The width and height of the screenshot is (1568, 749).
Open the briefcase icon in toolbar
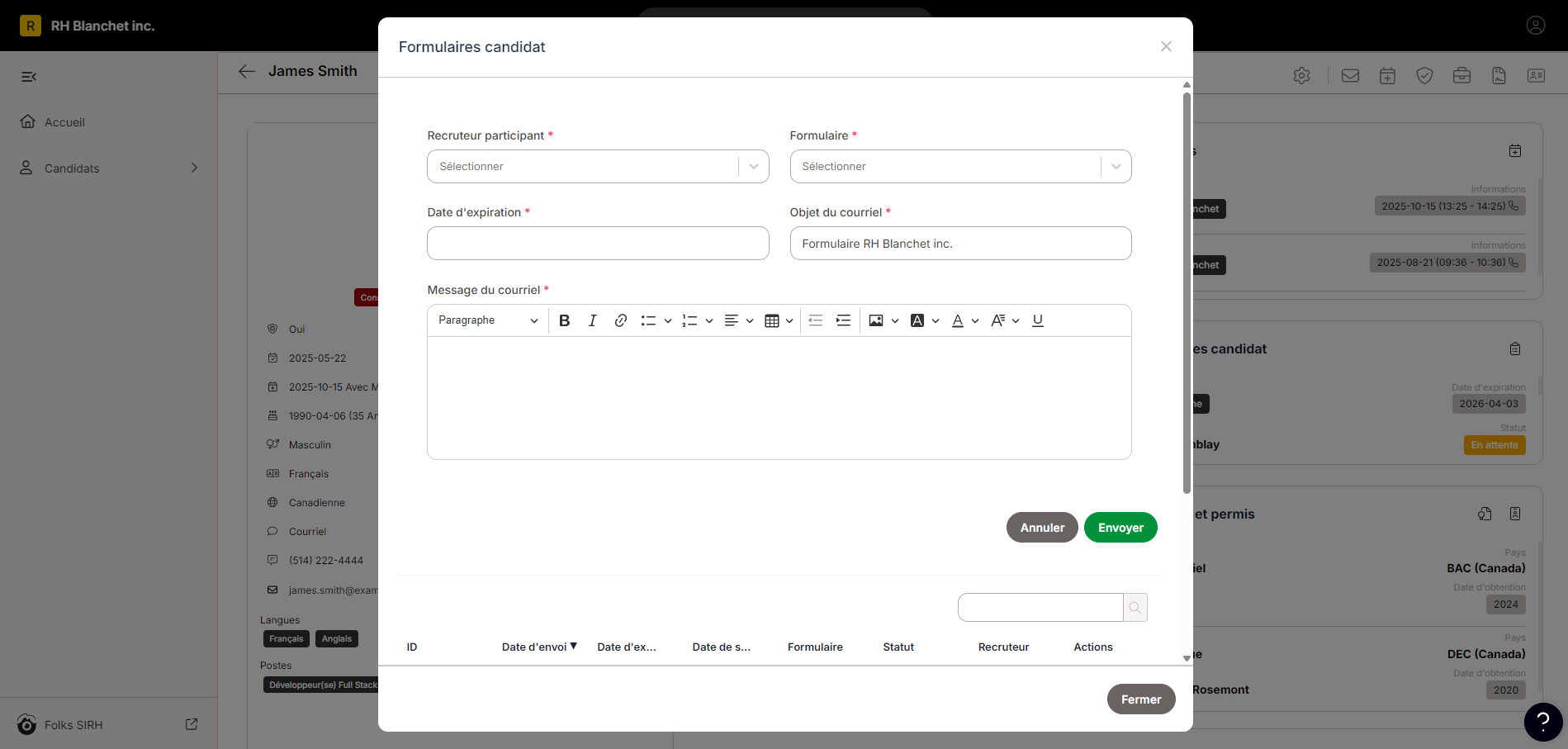click(x=1461, y=76)
